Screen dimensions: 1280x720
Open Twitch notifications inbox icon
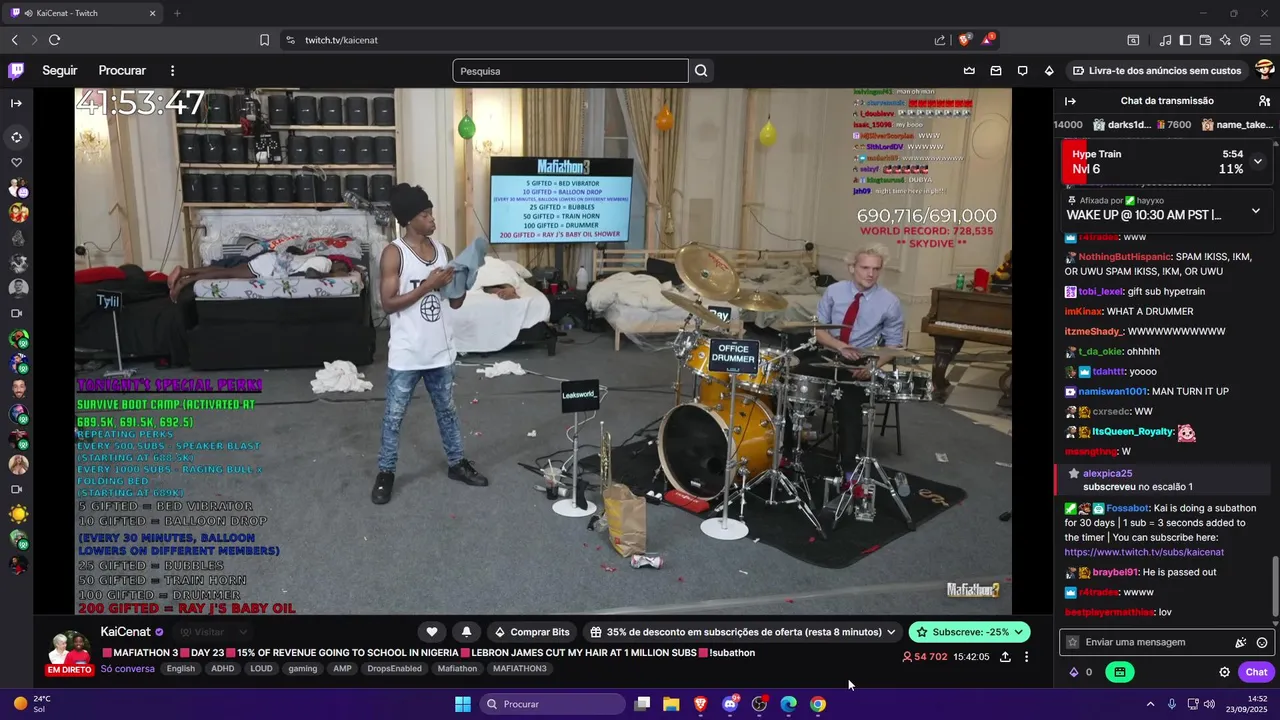[x=996, y=71]
